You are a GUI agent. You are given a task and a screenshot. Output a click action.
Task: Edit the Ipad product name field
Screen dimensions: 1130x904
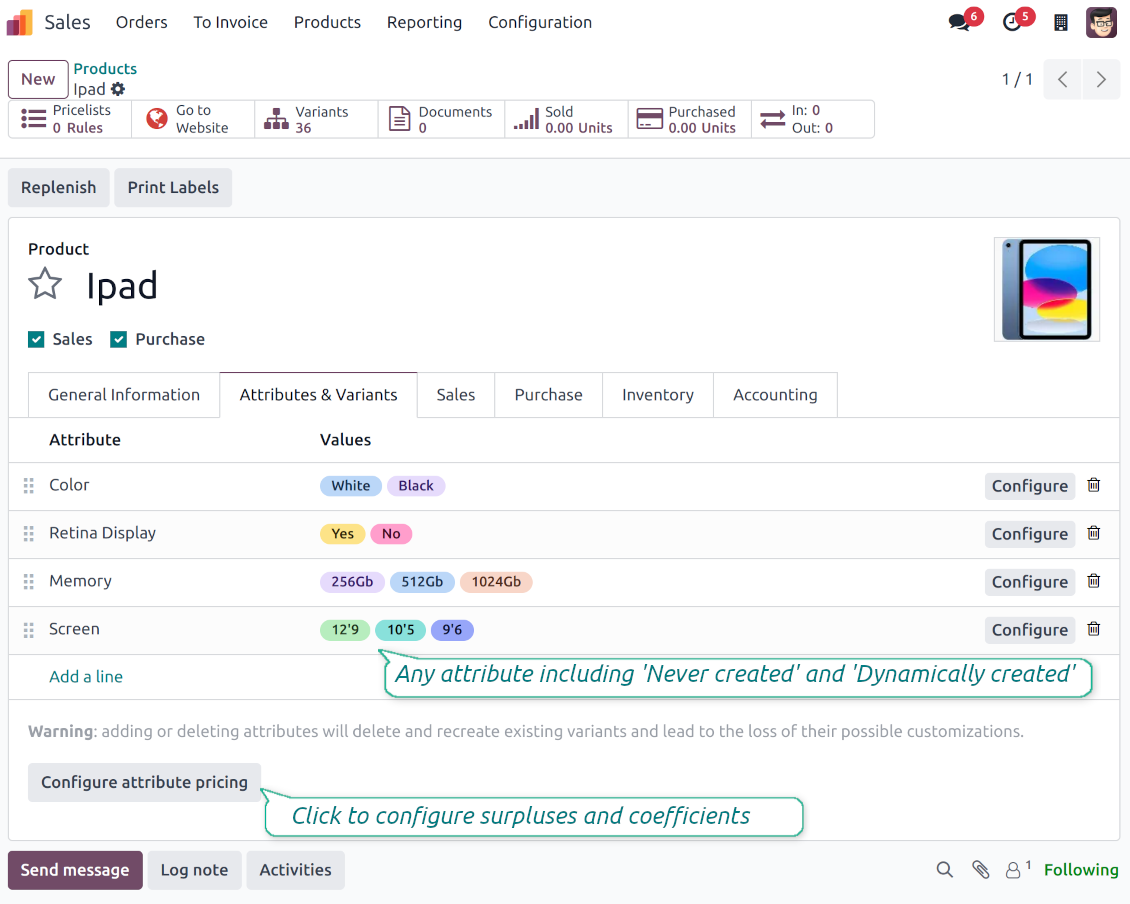[122, 285]
